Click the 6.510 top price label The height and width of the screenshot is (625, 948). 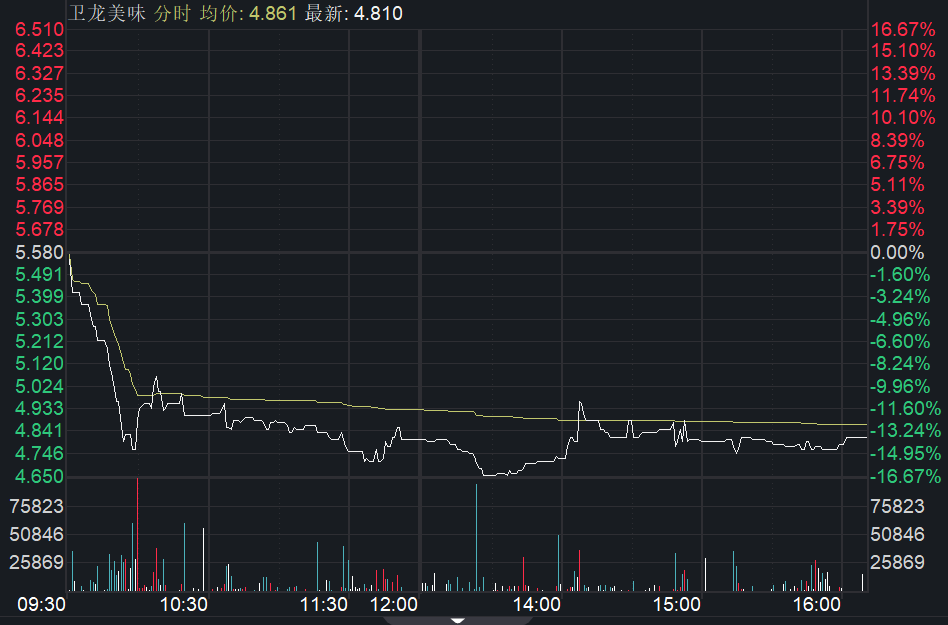point(38,29)
